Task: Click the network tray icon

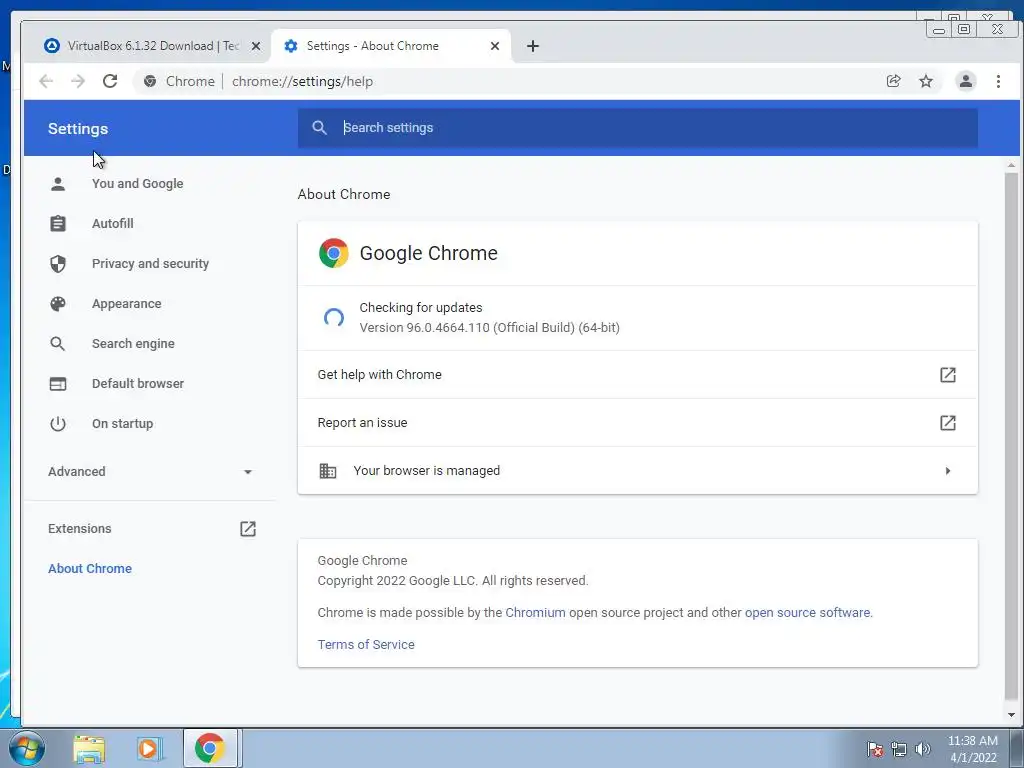Action: [899, 749]
